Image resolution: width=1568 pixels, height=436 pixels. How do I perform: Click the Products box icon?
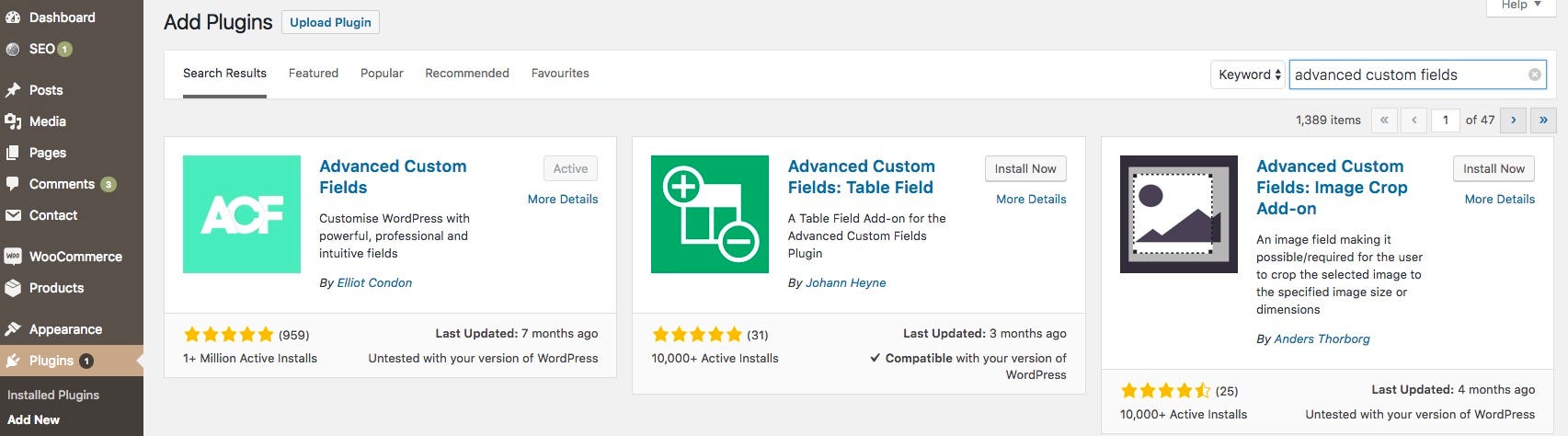13,288
